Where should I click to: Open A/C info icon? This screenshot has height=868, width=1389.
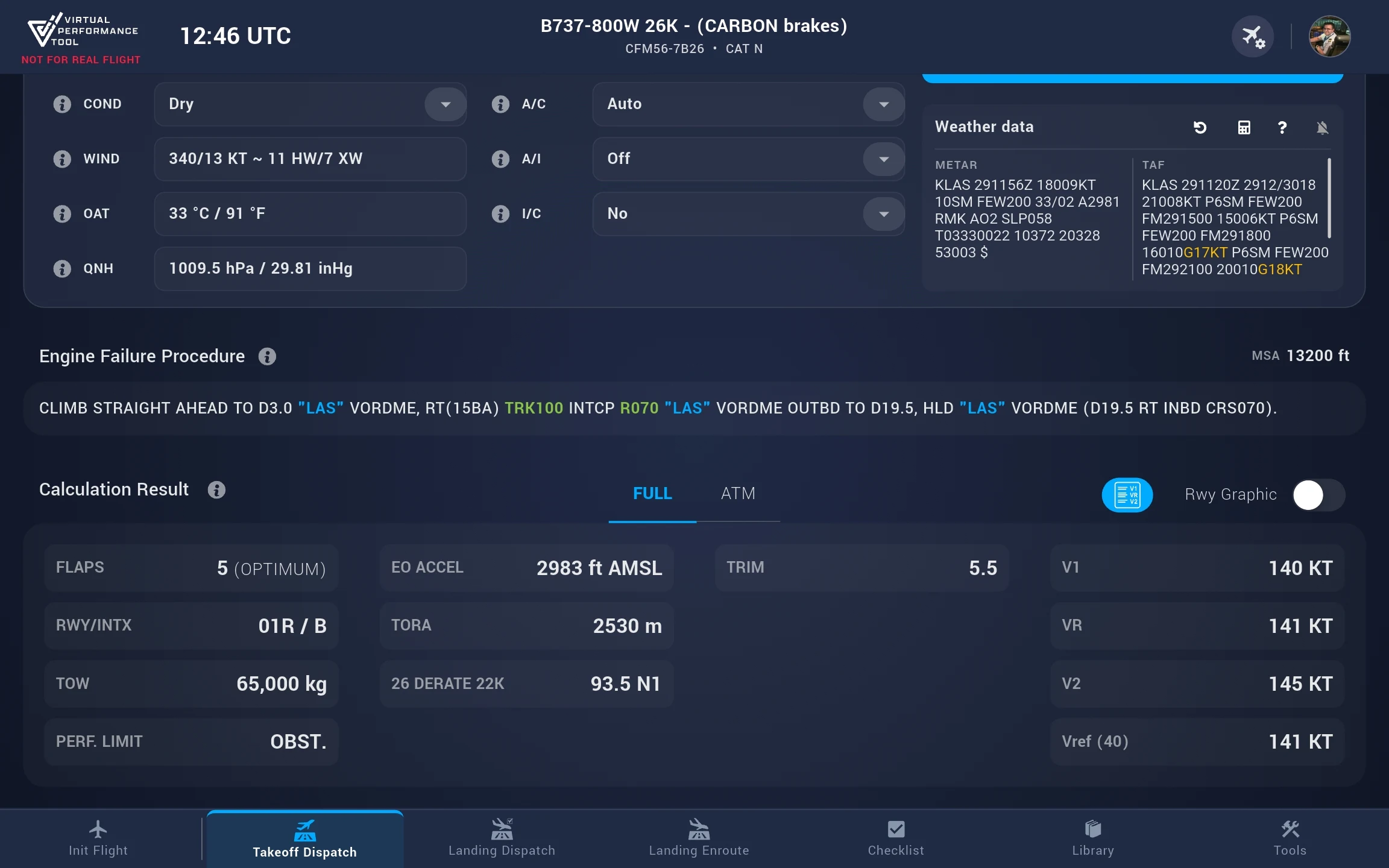[x=500, y=104]
